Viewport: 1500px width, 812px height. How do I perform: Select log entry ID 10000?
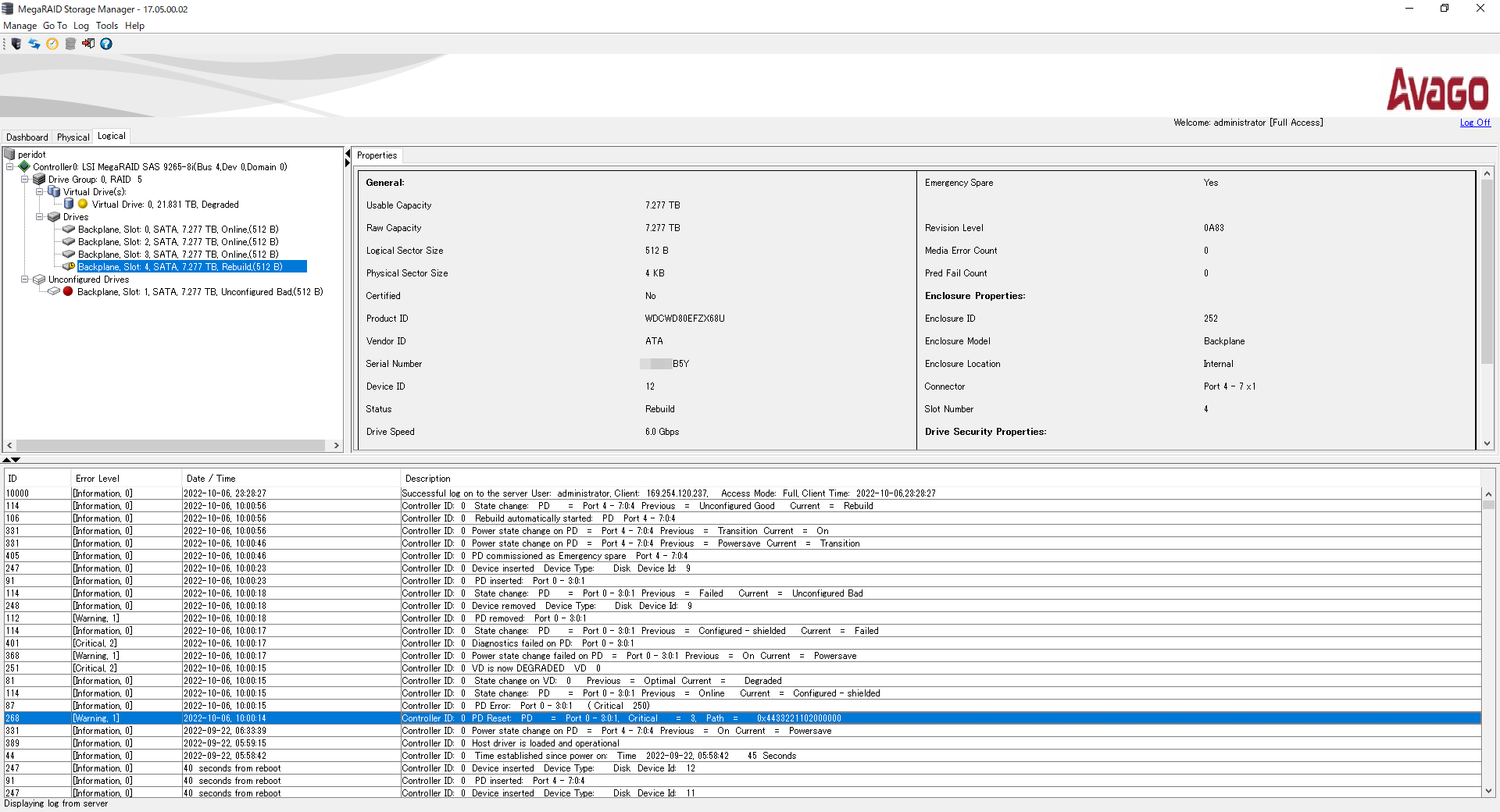742,493
